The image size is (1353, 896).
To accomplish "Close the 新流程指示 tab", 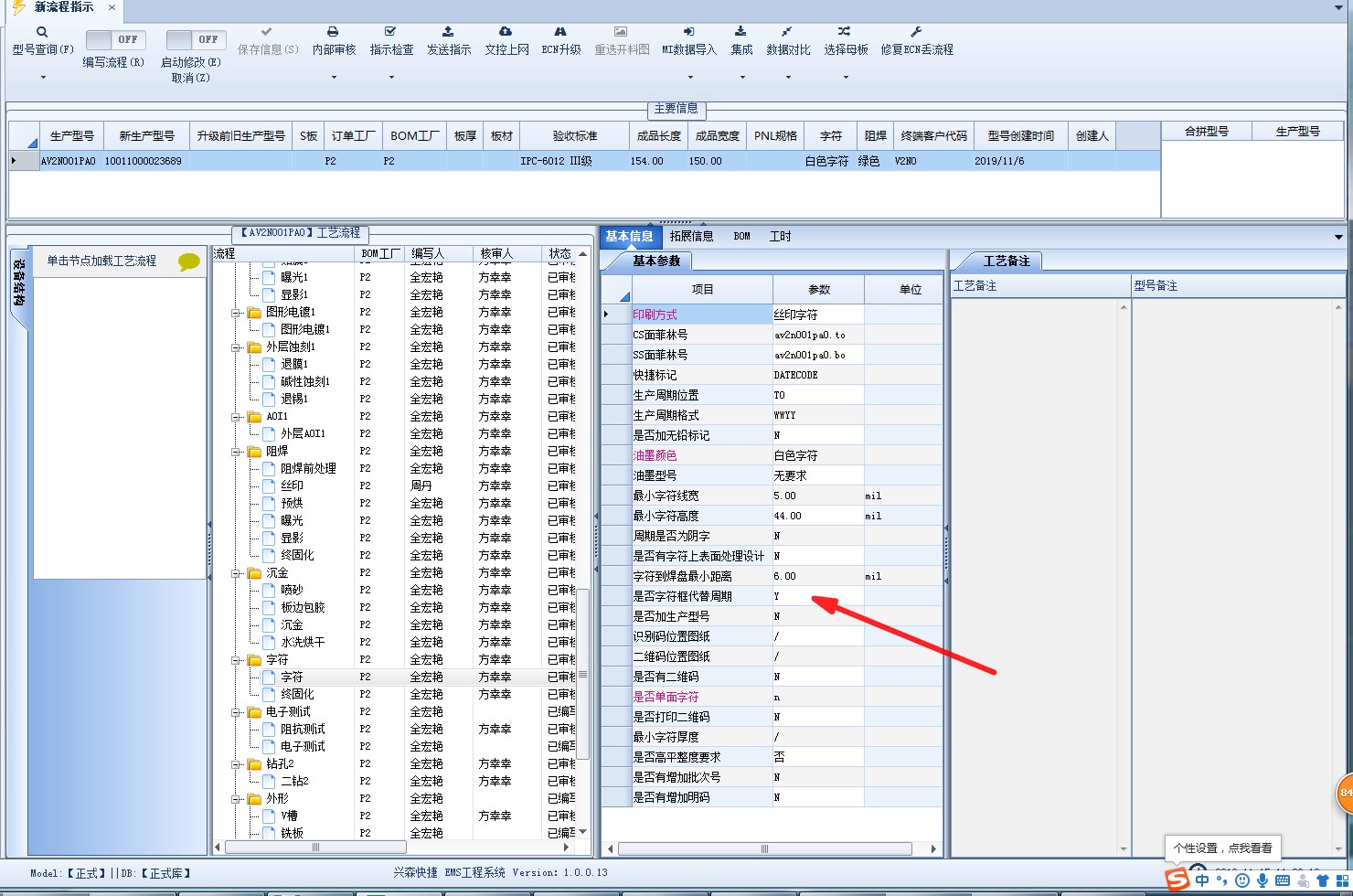I will tap(112, 7).
